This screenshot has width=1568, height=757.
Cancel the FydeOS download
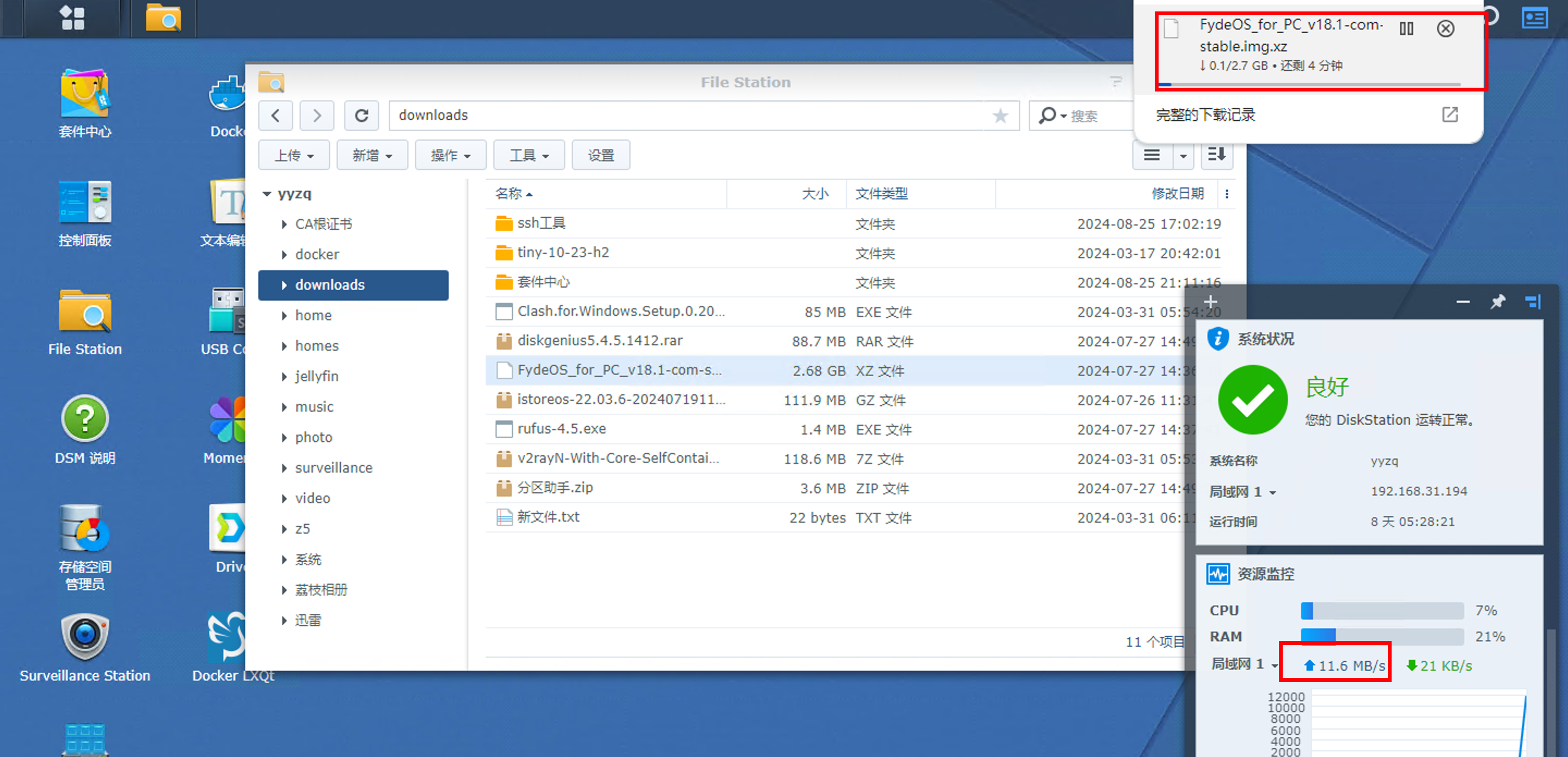1445,28
